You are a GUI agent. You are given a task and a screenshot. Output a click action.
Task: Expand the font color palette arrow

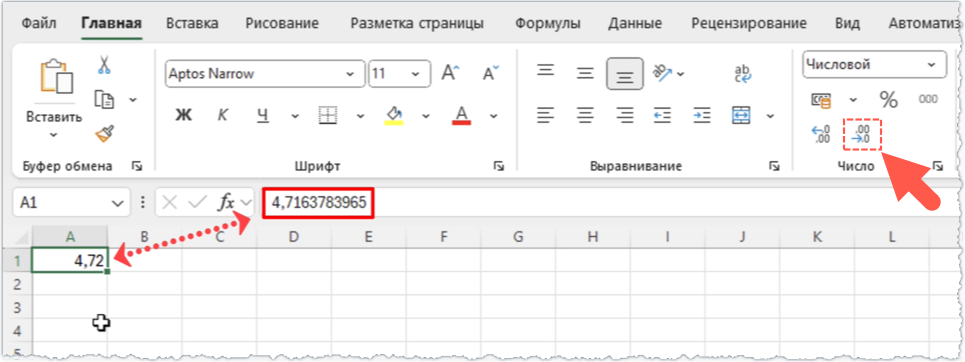click(494, 115)
